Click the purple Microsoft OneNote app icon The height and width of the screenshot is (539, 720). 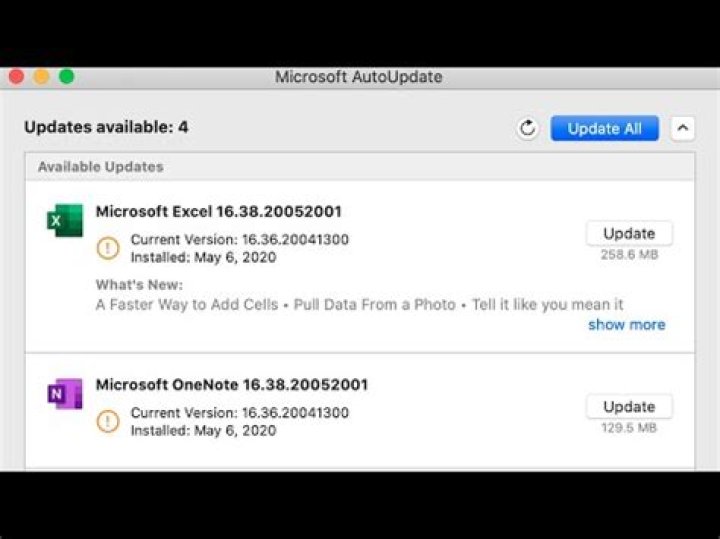[x=65, y=393]
